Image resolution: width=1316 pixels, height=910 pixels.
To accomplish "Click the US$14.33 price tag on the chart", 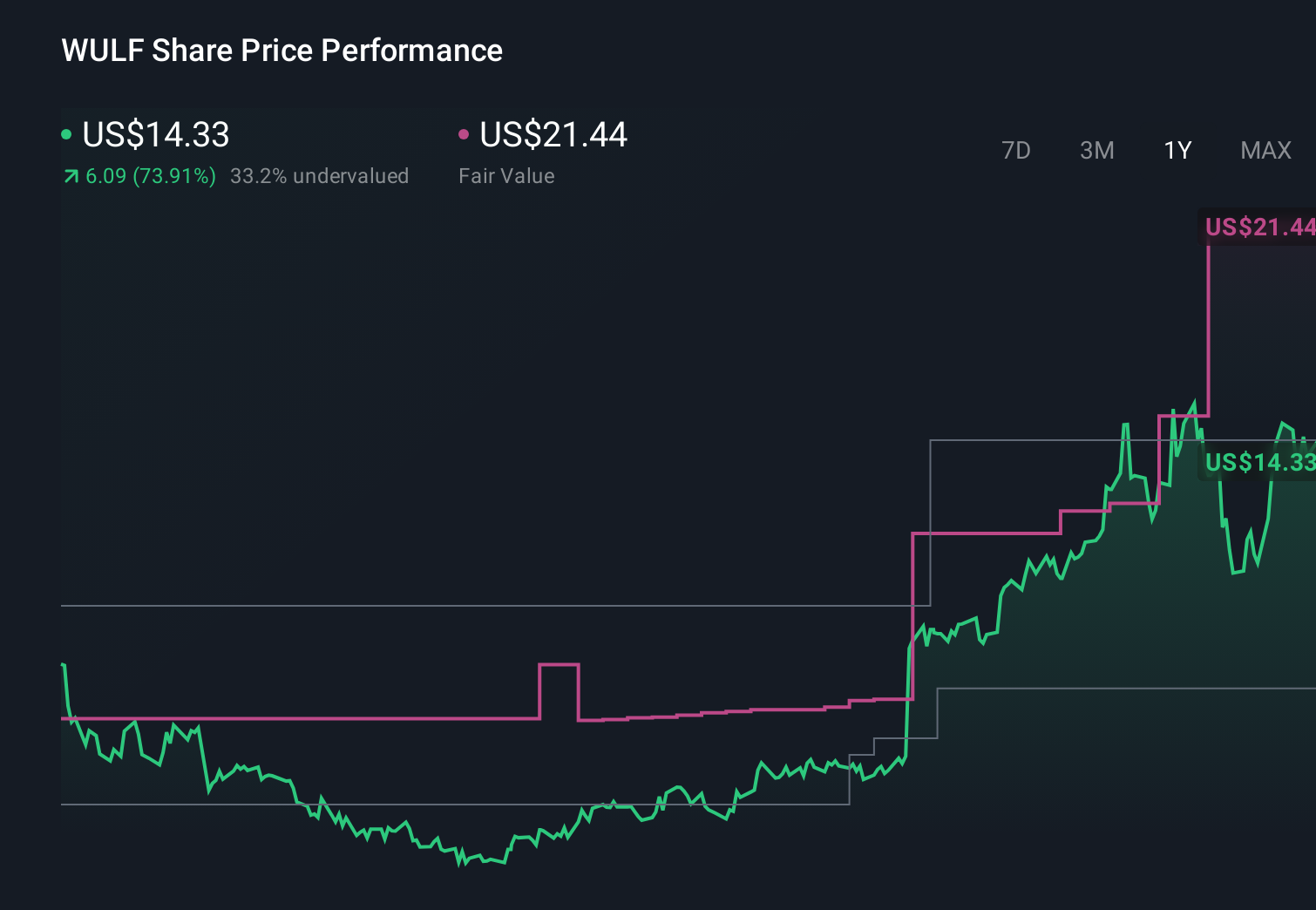I will 1260,463.
